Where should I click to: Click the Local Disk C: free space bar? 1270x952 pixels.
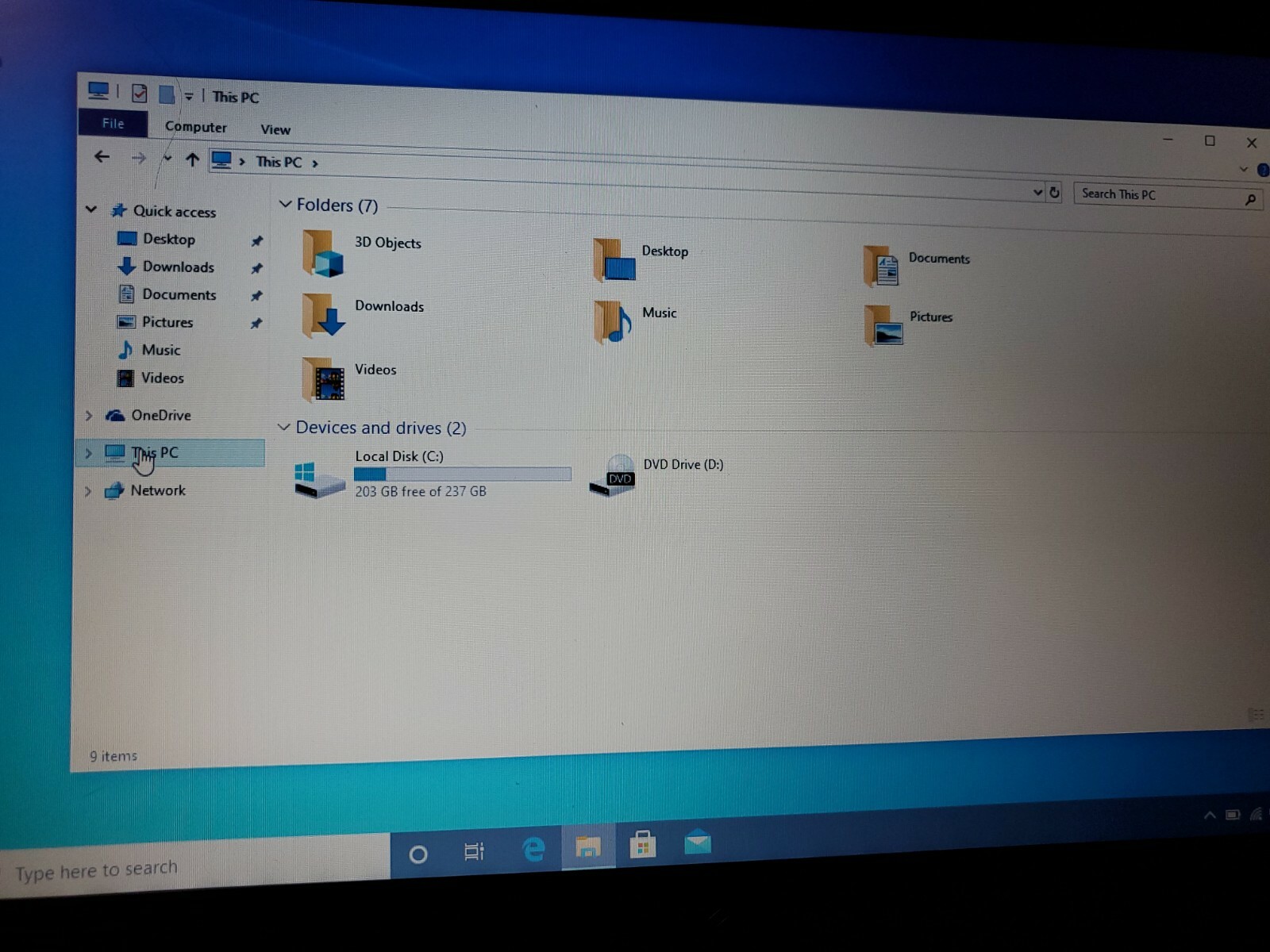pyautogui.click(x=463, y=474)
